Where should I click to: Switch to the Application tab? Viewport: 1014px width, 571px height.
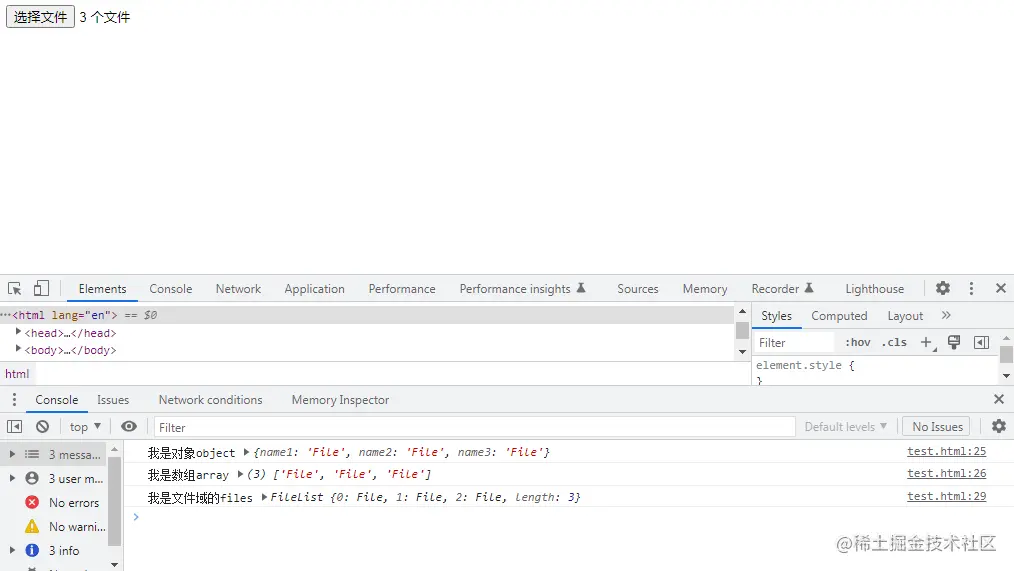click(x=314, y=289)
